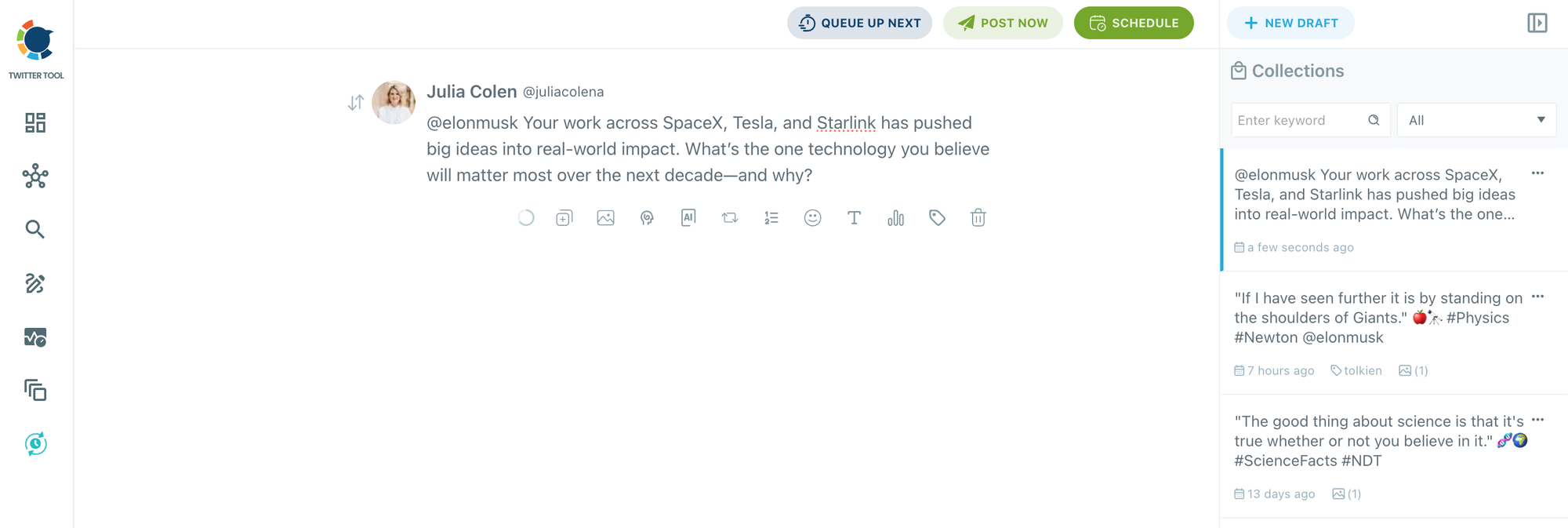Add a poll with the bar chart icon

pos(895,218)
